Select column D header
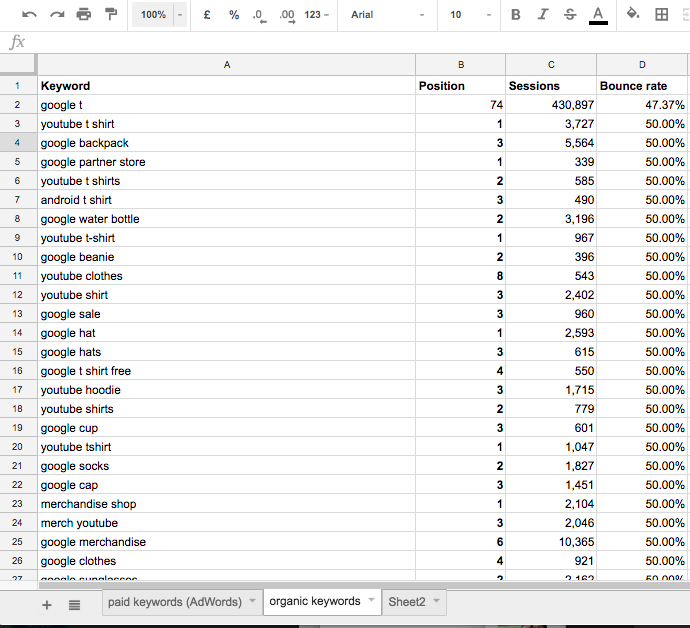The image size is (690, 628). (642, 65)
